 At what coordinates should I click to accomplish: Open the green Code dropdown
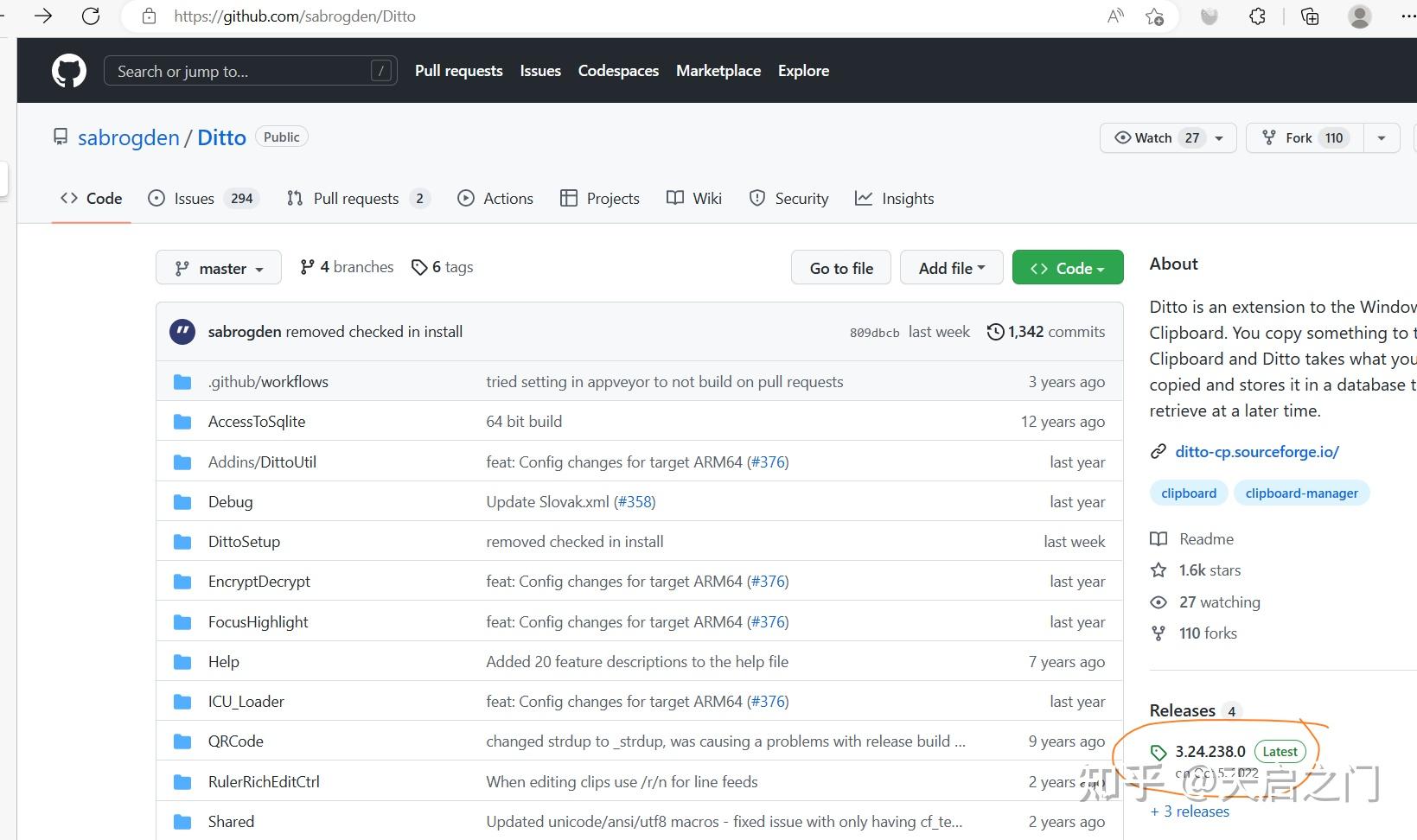[x=1068, y=268]
